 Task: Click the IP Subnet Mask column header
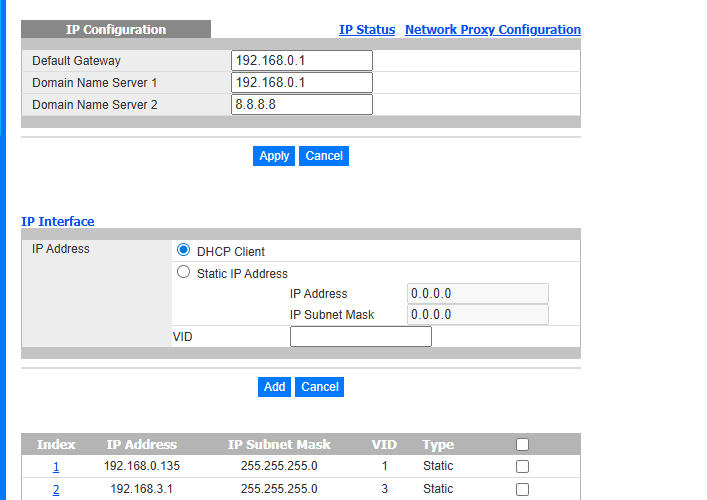[279, 445]
